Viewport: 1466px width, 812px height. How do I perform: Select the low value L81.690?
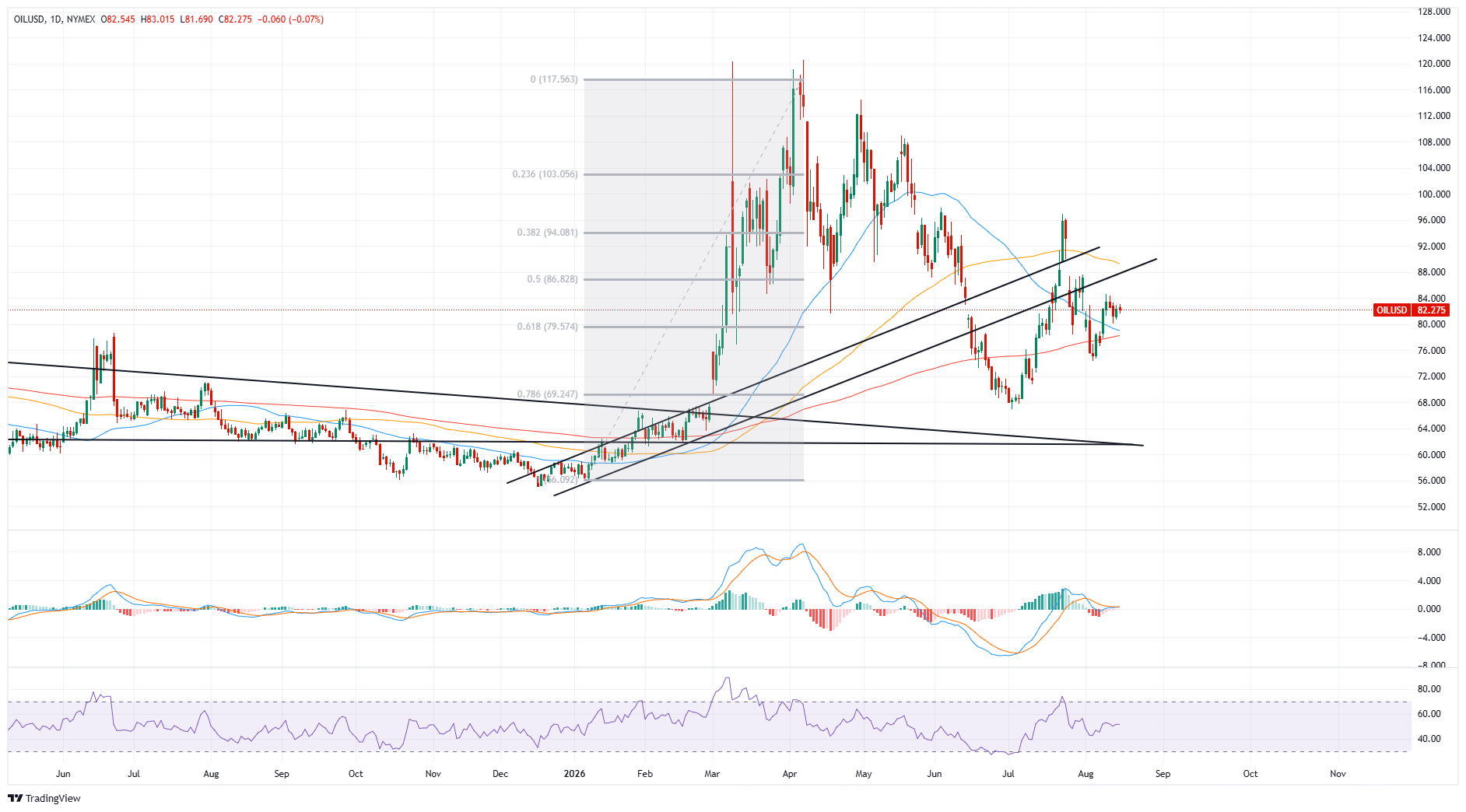click(x=196, y=19)
